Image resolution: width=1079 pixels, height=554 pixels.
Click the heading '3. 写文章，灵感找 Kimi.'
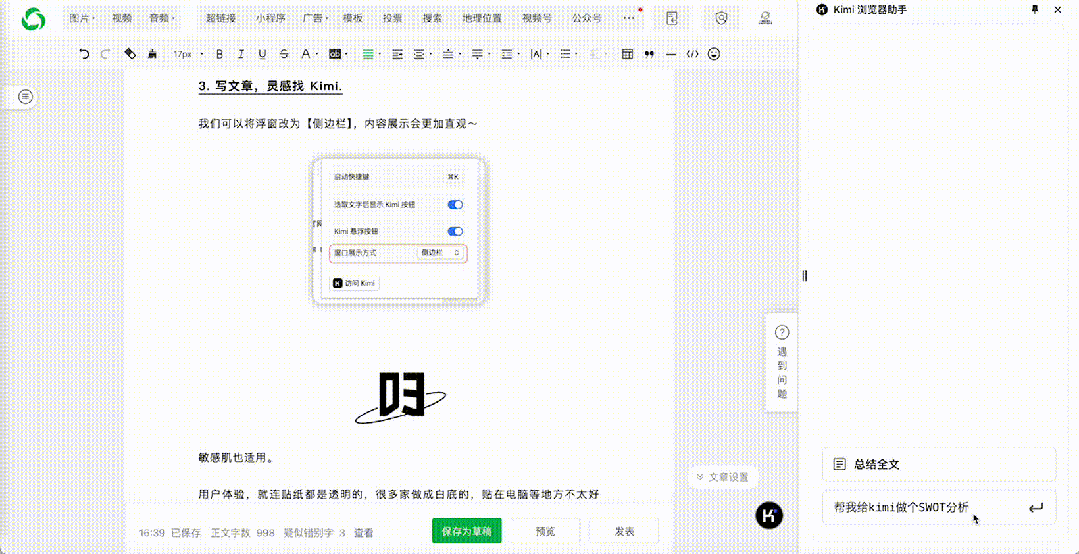pos(270,87)
